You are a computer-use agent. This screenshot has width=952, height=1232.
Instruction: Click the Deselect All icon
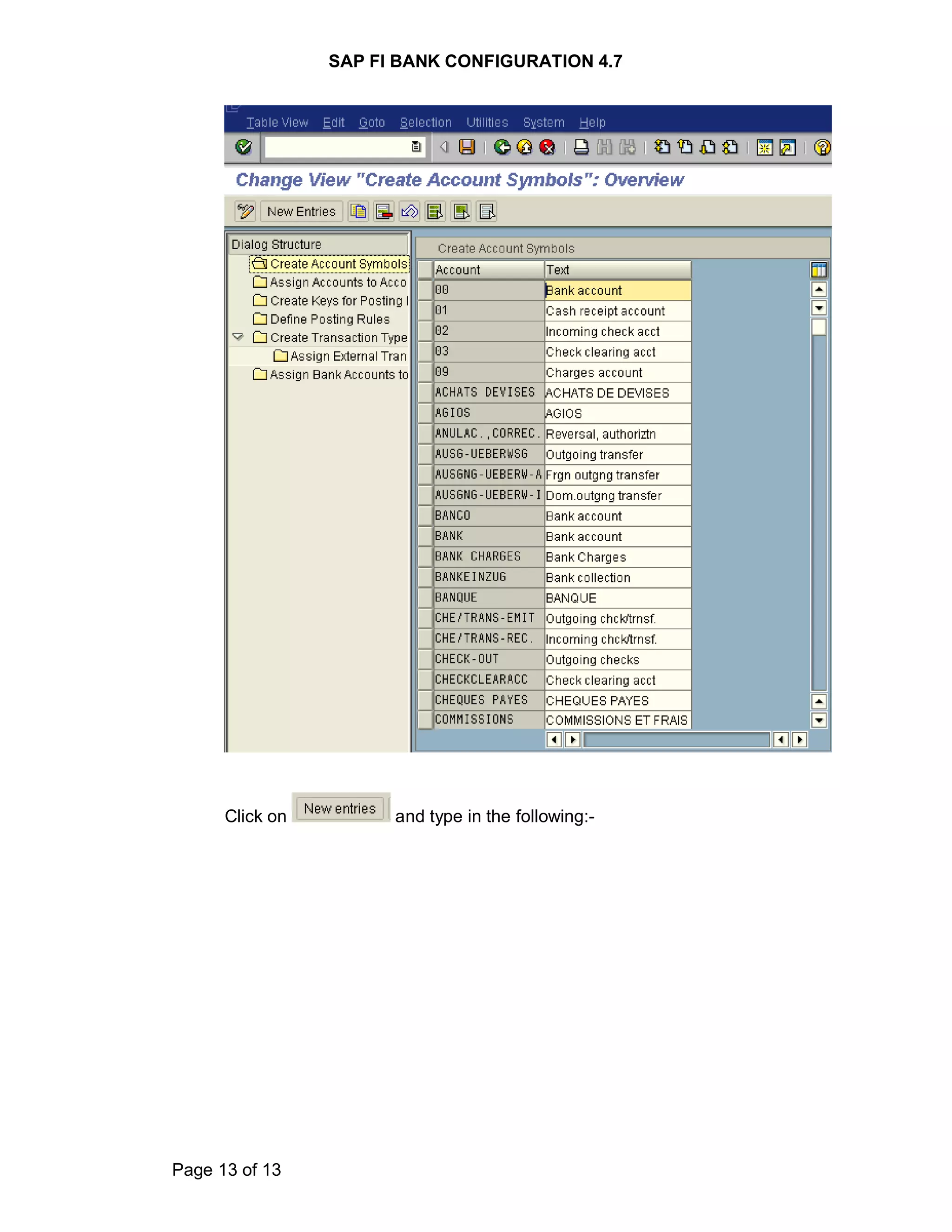487,212
